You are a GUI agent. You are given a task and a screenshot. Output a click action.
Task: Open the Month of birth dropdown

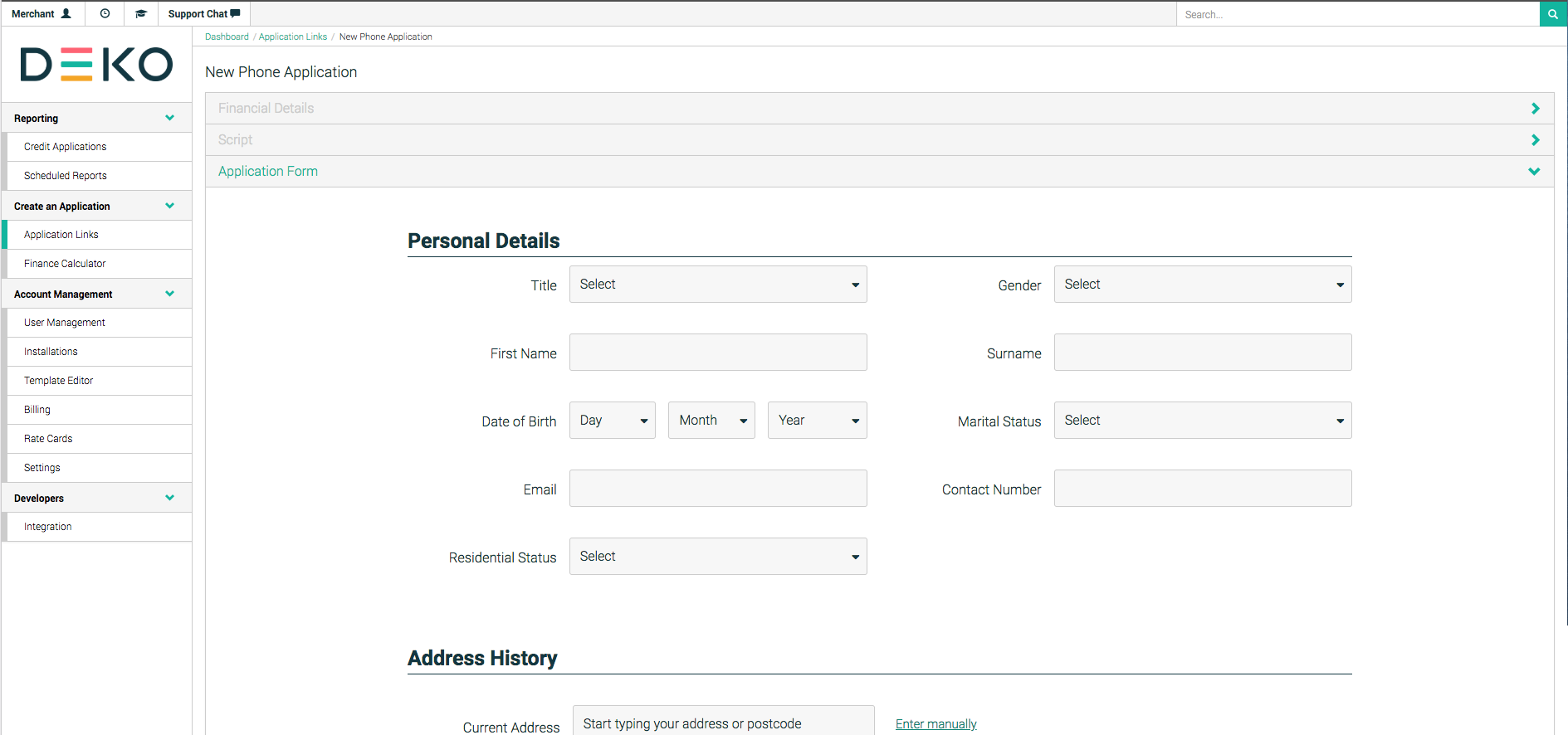(711, 421)
